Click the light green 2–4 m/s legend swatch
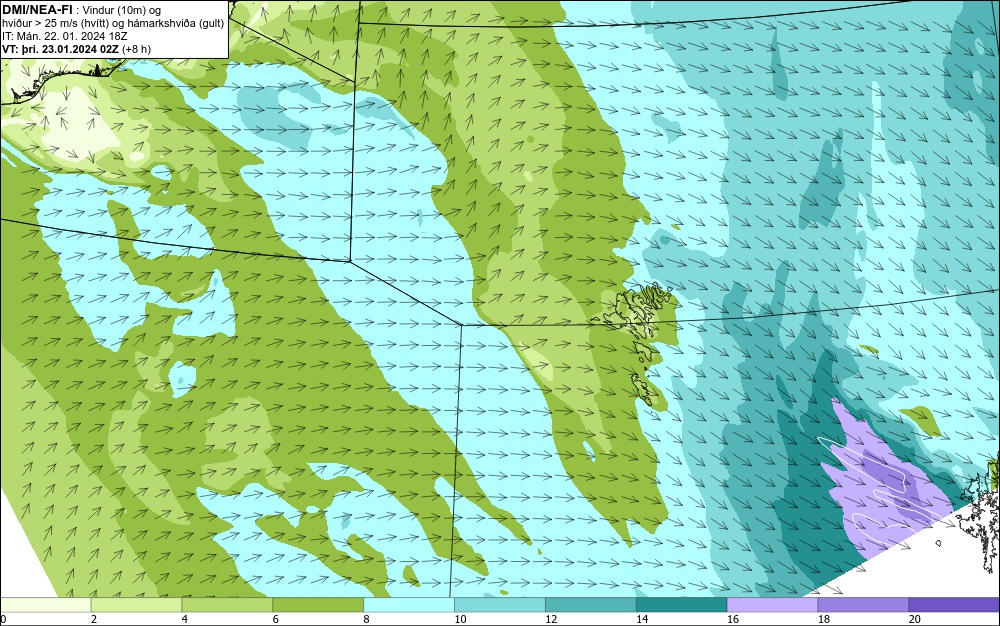This screenshot has height=626, width=1000. (x=136, y=604)
